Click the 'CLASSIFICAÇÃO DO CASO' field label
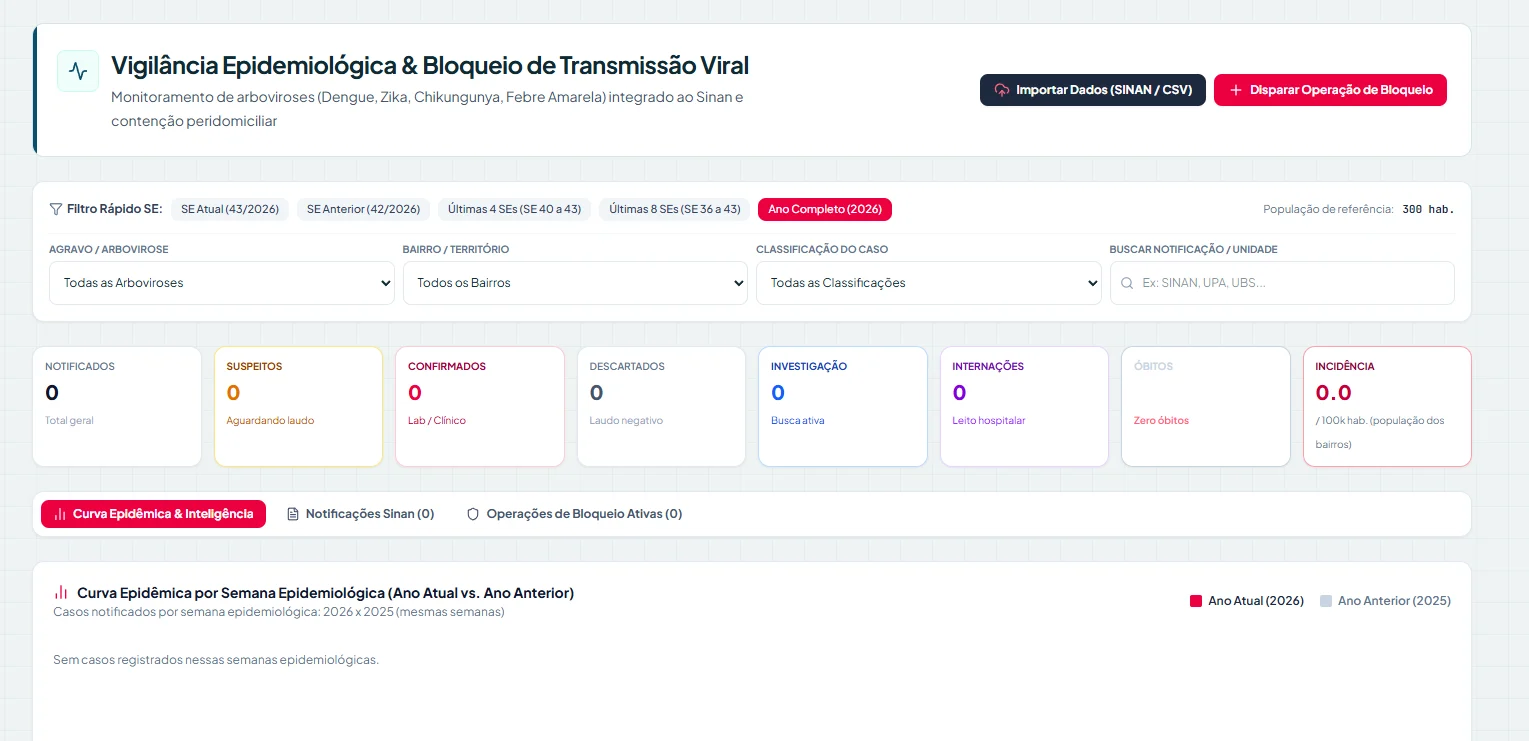 pos(822,249)
